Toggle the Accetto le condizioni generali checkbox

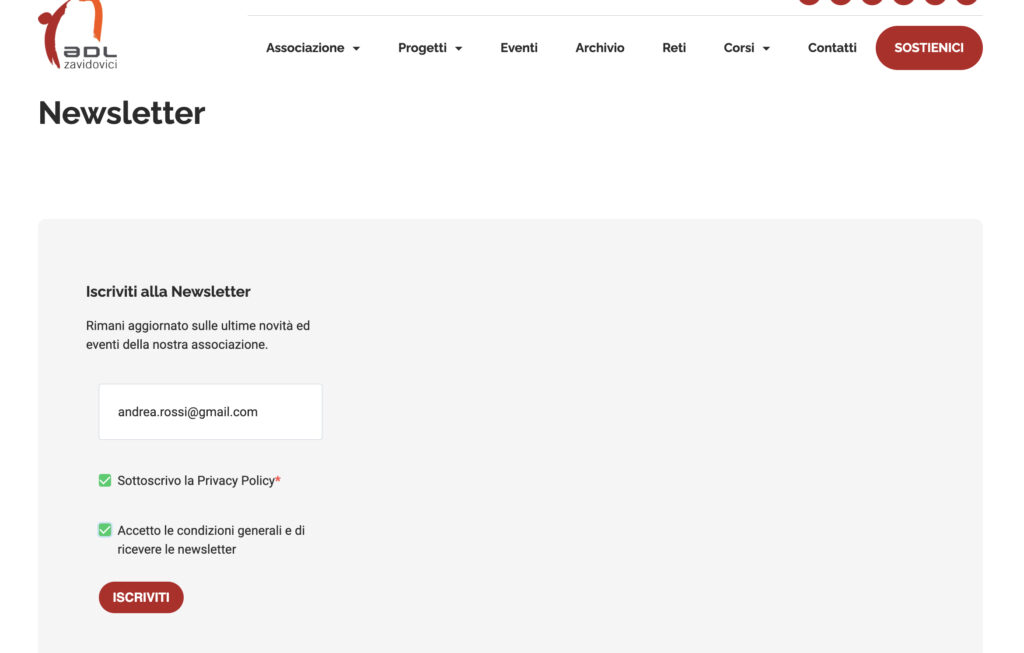click(105, 530)
